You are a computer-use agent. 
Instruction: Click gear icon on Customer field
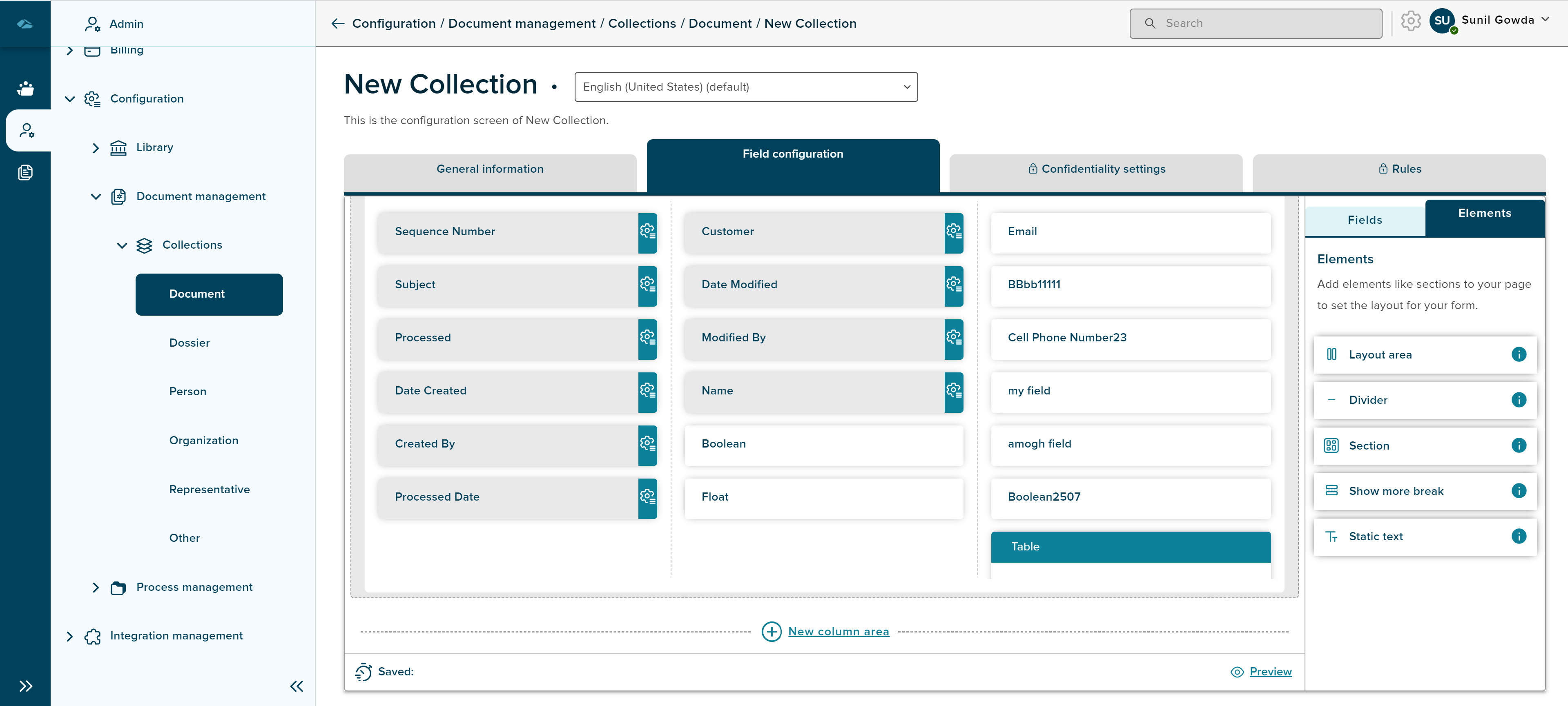953,232
